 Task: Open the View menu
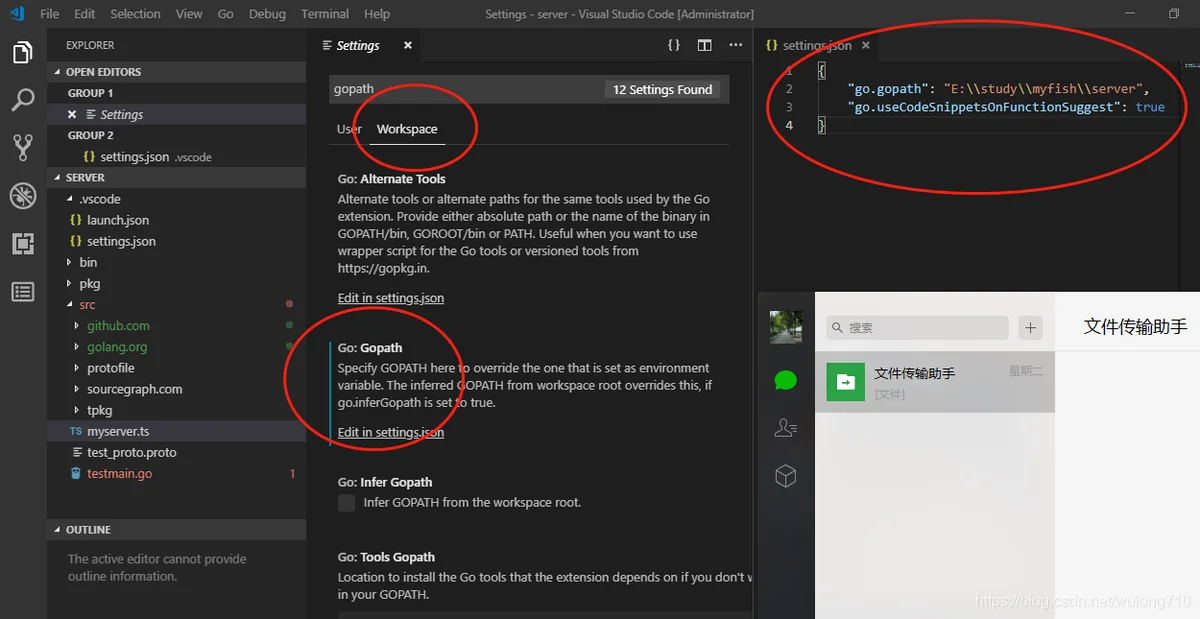[189, 14]
